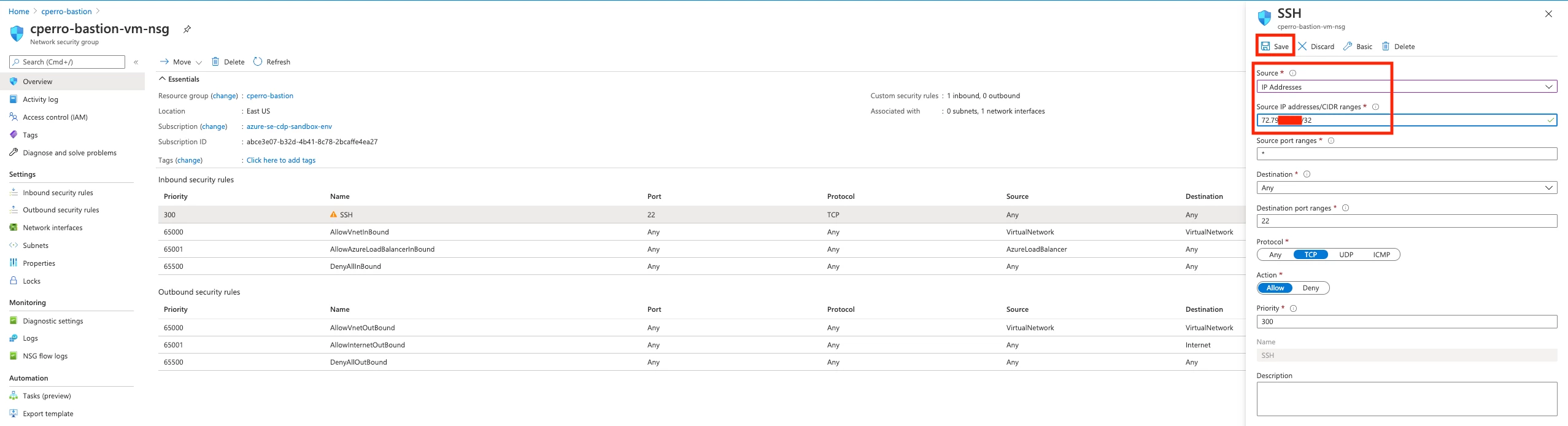Go to Home breadcrumb
1568x426 pixels.
(x=19, y=11)
